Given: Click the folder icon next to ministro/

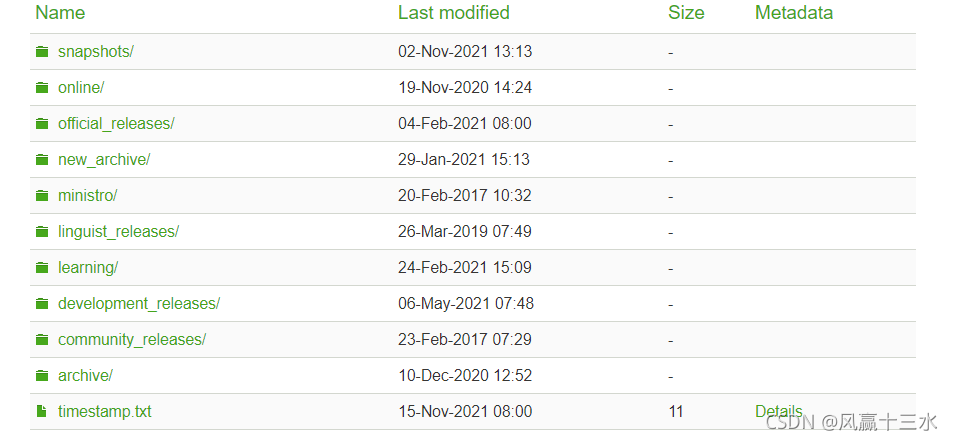Looking at the screenshot, I should click(42, 195).
